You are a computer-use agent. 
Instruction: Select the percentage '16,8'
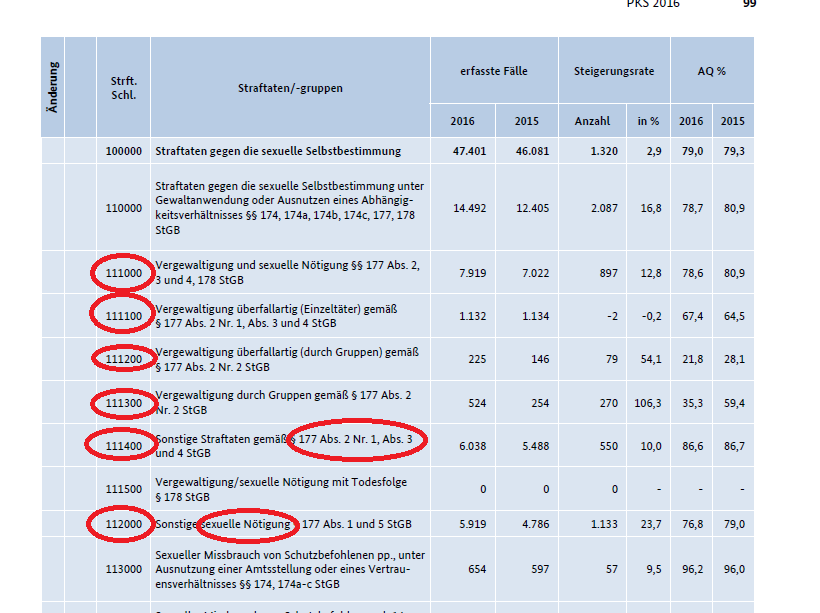[x=651, y=208]
